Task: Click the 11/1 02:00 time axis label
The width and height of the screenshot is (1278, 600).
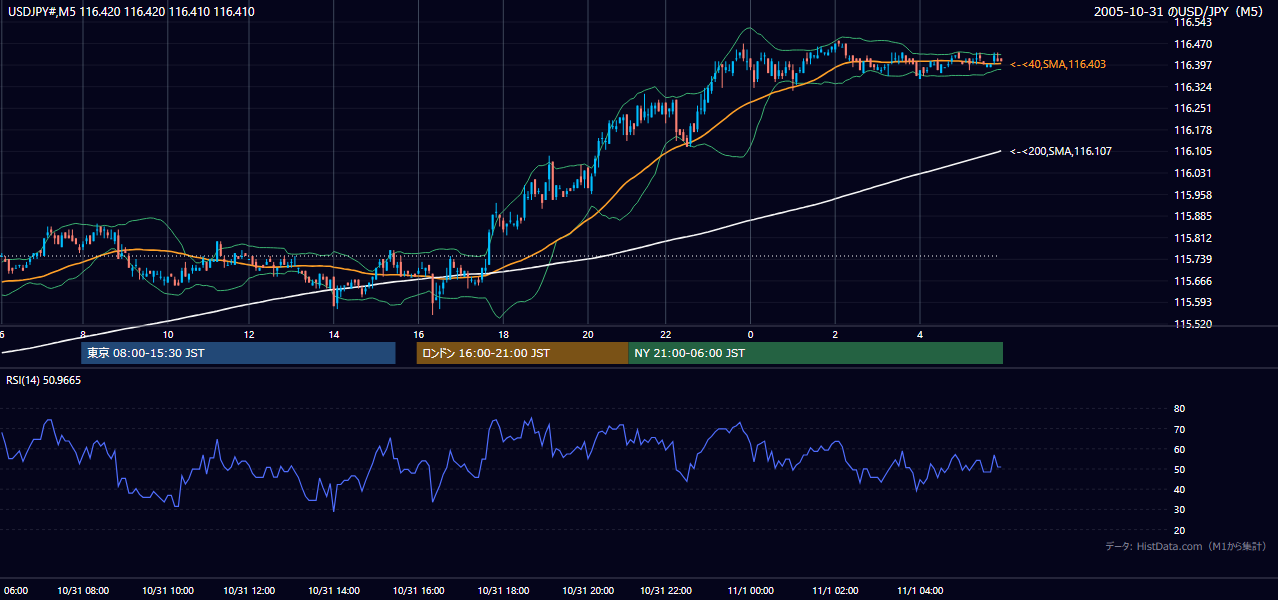Action: click(835, 590)
